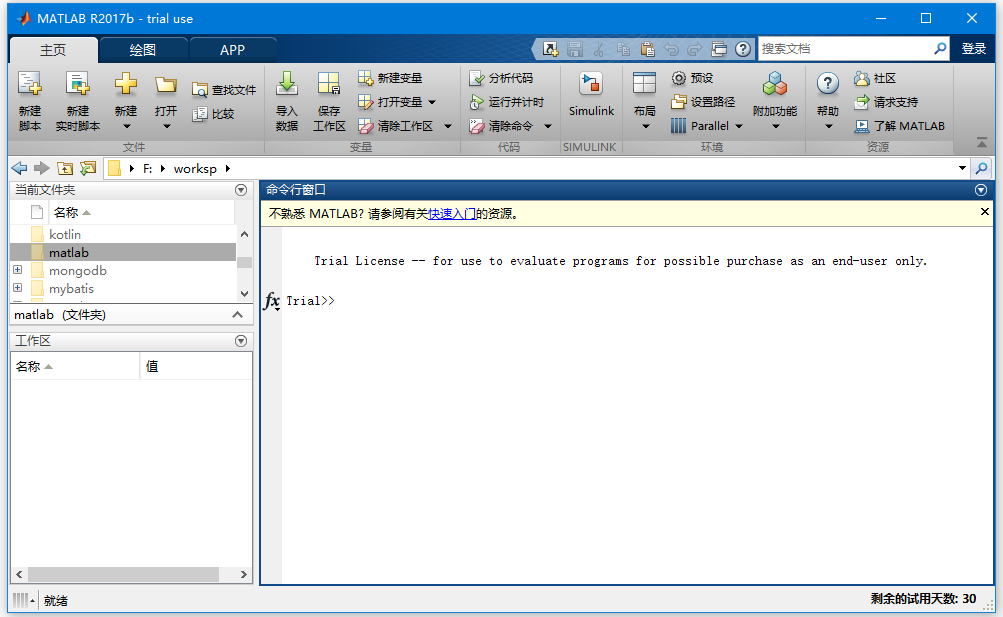1003x617 pixels.
Task: Click 保存工作区 (Save Workspace) icon
Action: point(329,85)
